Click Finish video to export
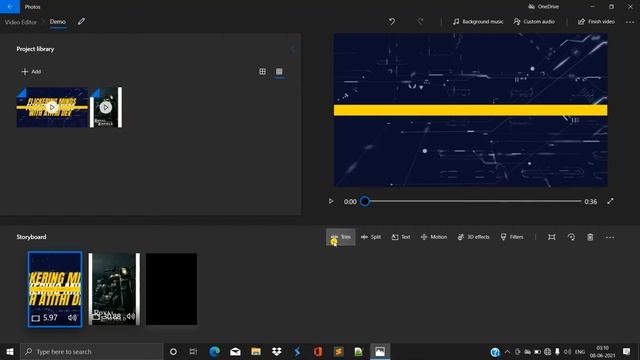 pyautogui.click(x=596, y=22)
